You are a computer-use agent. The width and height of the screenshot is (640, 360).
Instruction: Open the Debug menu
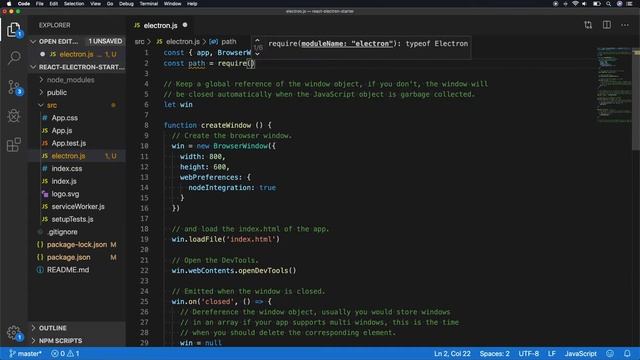126,4
